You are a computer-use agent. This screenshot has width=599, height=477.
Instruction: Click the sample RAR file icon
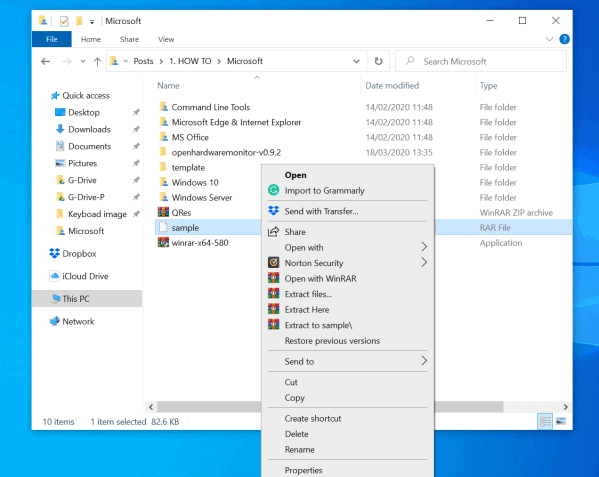(x=163, y=227)
